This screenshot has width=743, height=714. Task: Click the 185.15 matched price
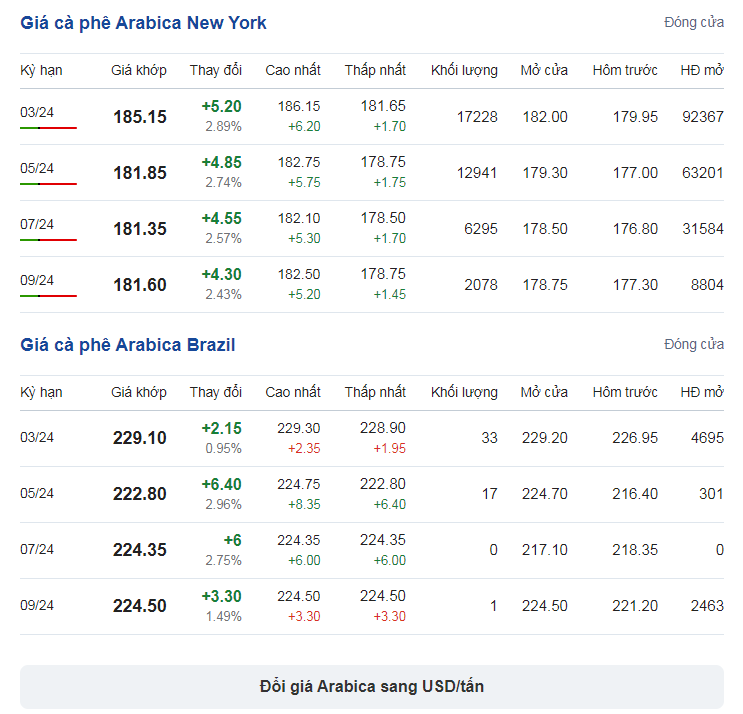click(140, 117)
